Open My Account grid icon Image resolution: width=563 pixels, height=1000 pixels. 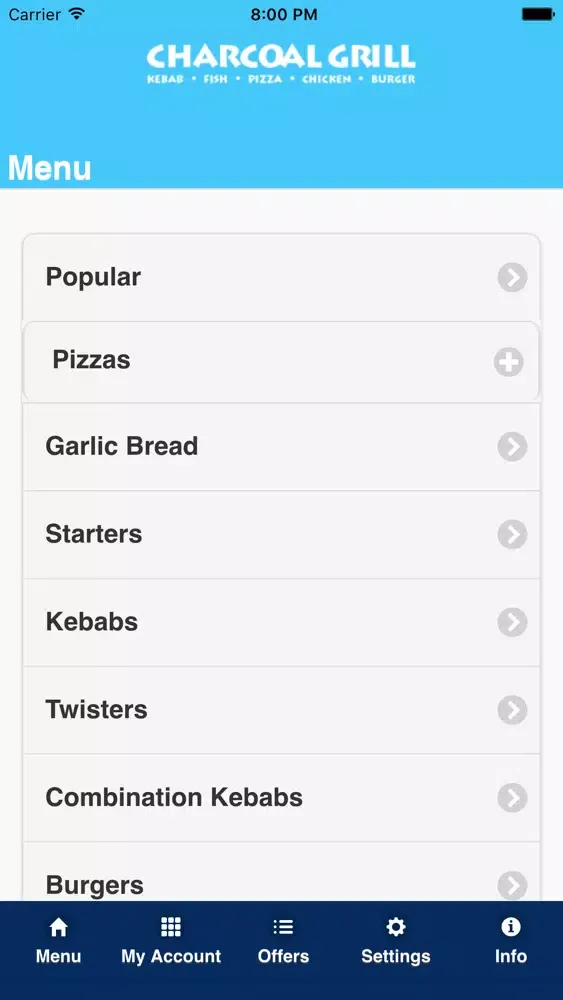tap(171, 927)
